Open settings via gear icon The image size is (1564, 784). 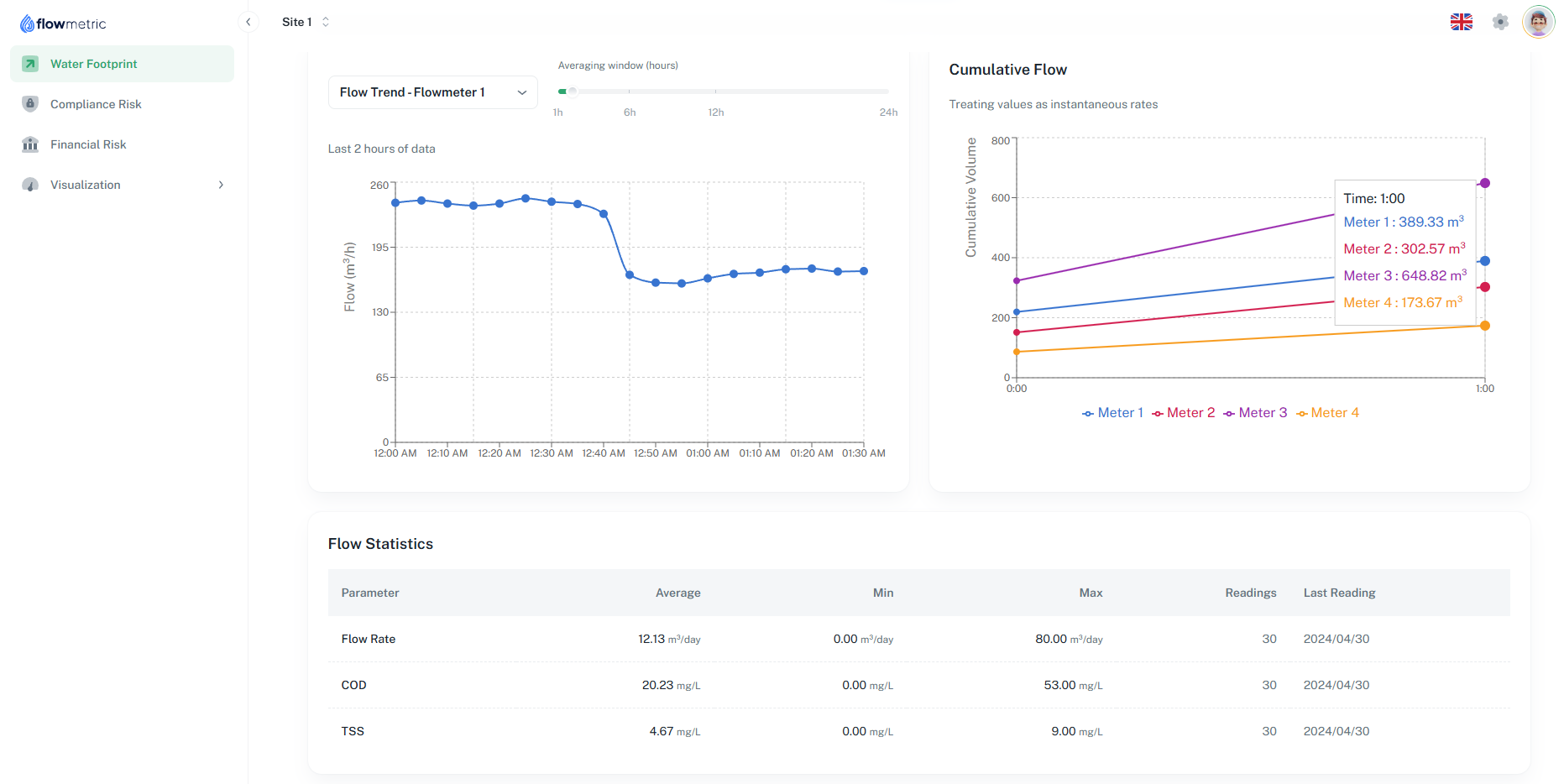(1500, 23)
